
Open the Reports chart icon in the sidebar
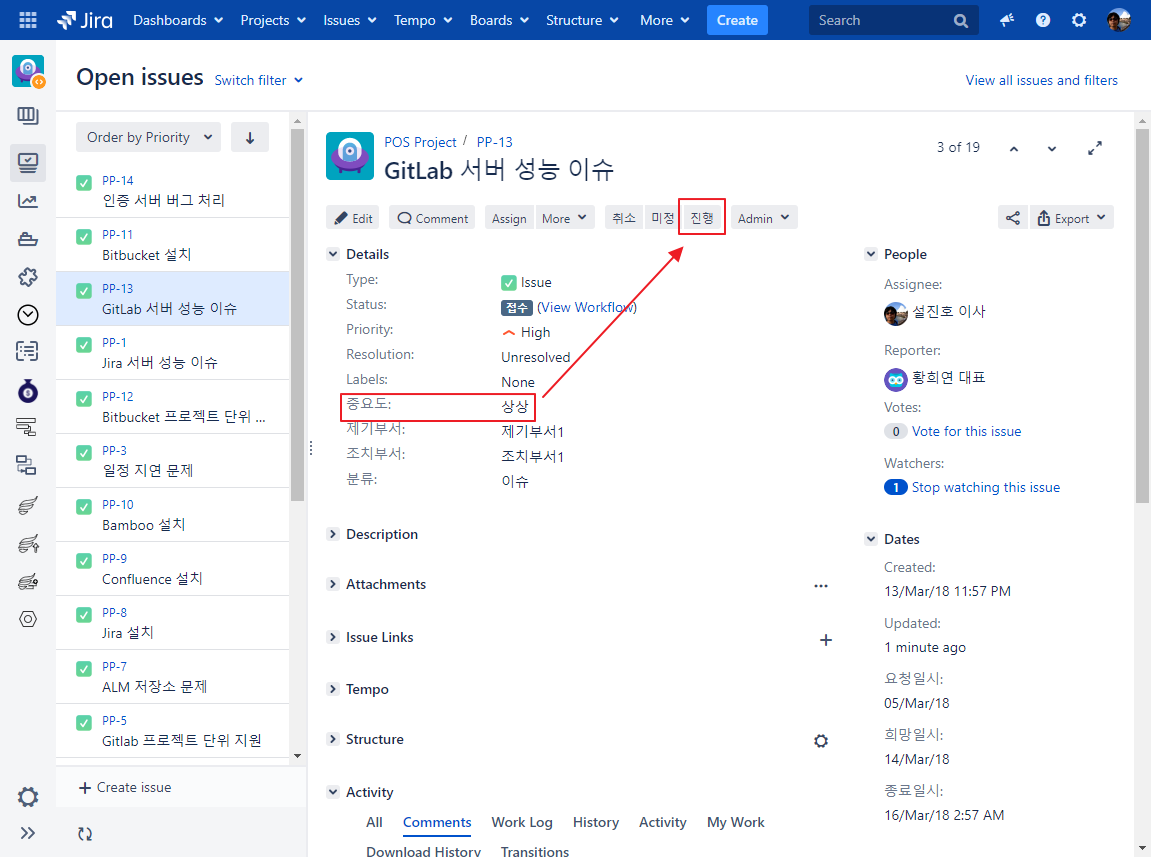pos(28,200)
